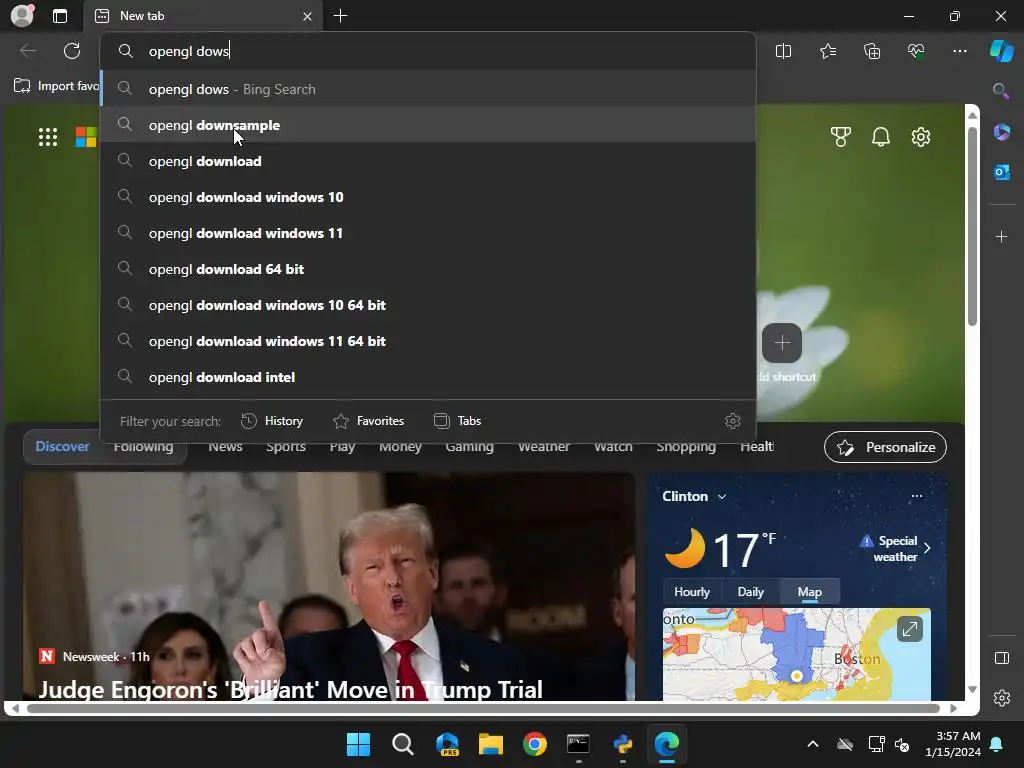Open sidebar Search icon

point(1001,91)
